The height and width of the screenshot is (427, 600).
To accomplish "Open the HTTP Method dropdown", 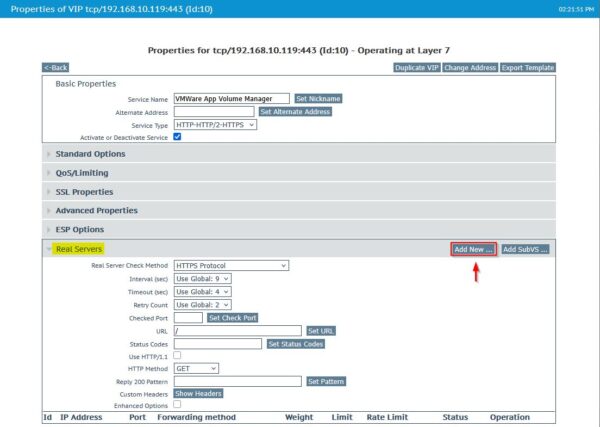I will (196, 368).
